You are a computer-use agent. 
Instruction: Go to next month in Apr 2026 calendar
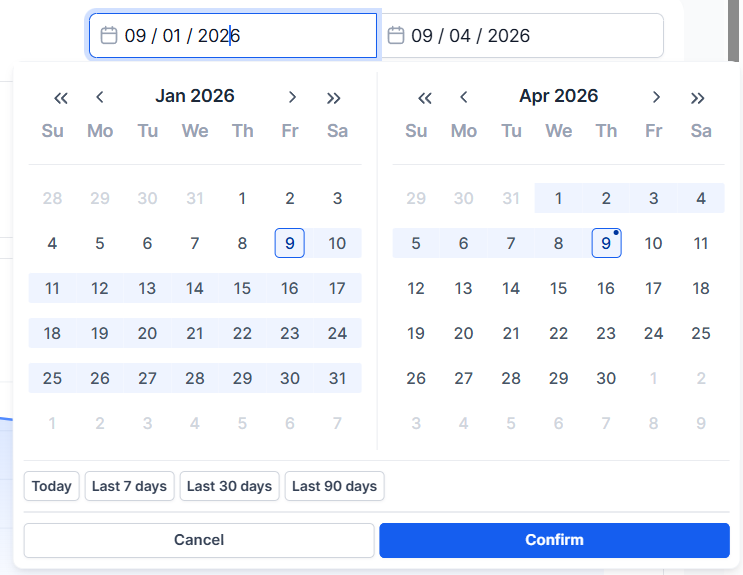click(x=656, y=97)
